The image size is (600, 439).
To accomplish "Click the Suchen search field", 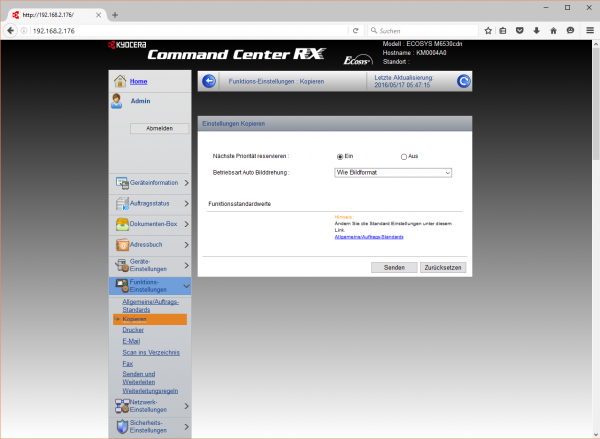I will pyautogui.click(x=420, y=31).
